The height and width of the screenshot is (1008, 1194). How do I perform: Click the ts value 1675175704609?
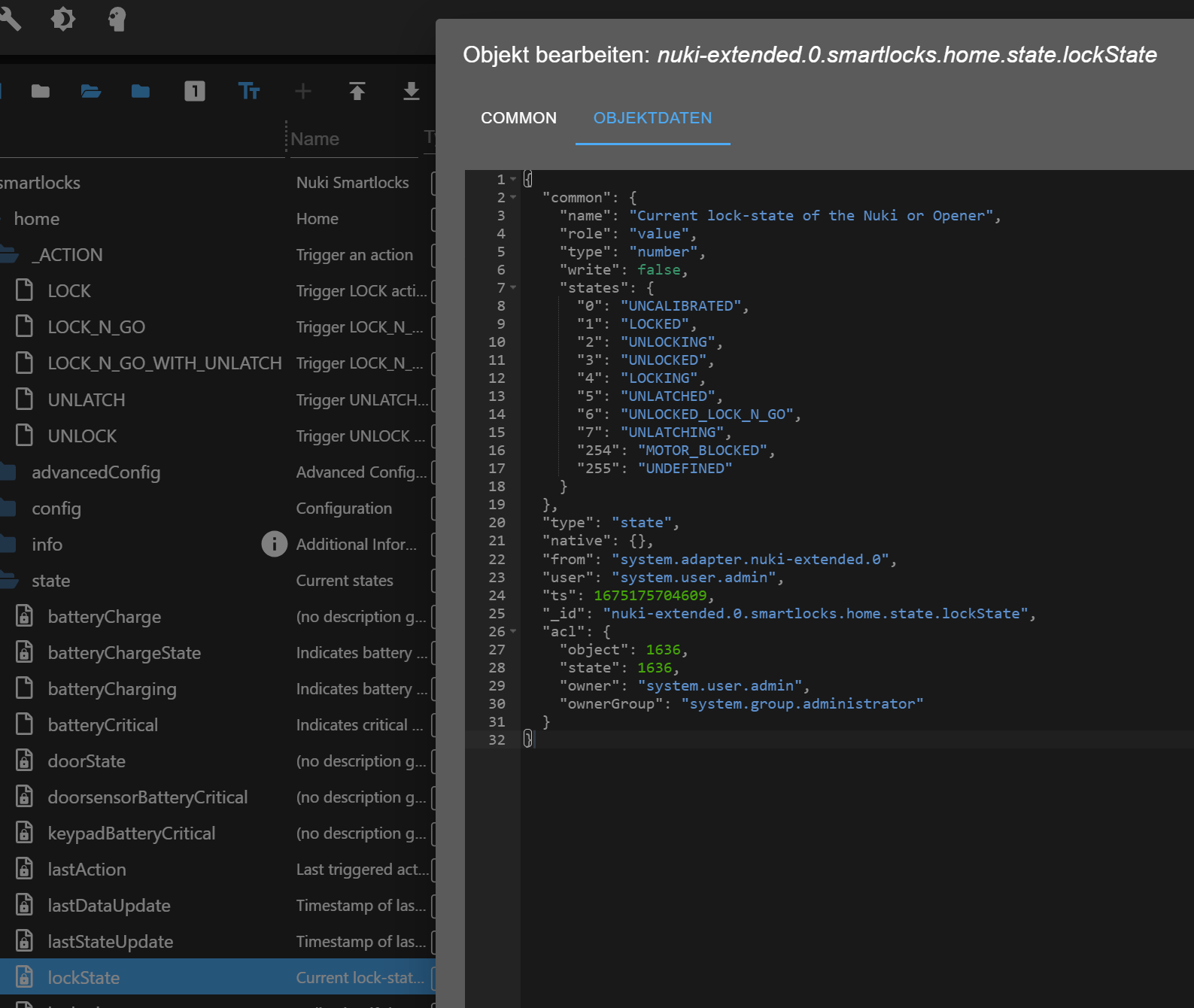coord(650,595)
